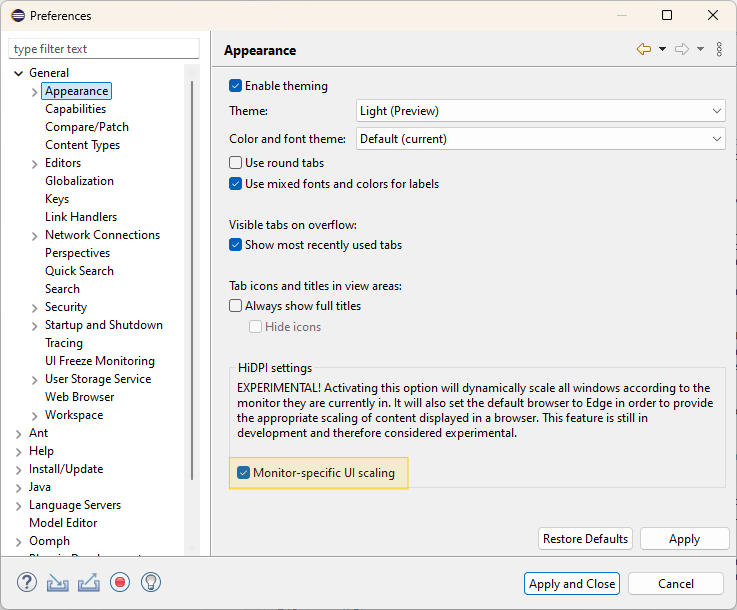Click the Eclipse logo in title bar
This screenshot has width=737, height=610.
[x=18, y=16]
